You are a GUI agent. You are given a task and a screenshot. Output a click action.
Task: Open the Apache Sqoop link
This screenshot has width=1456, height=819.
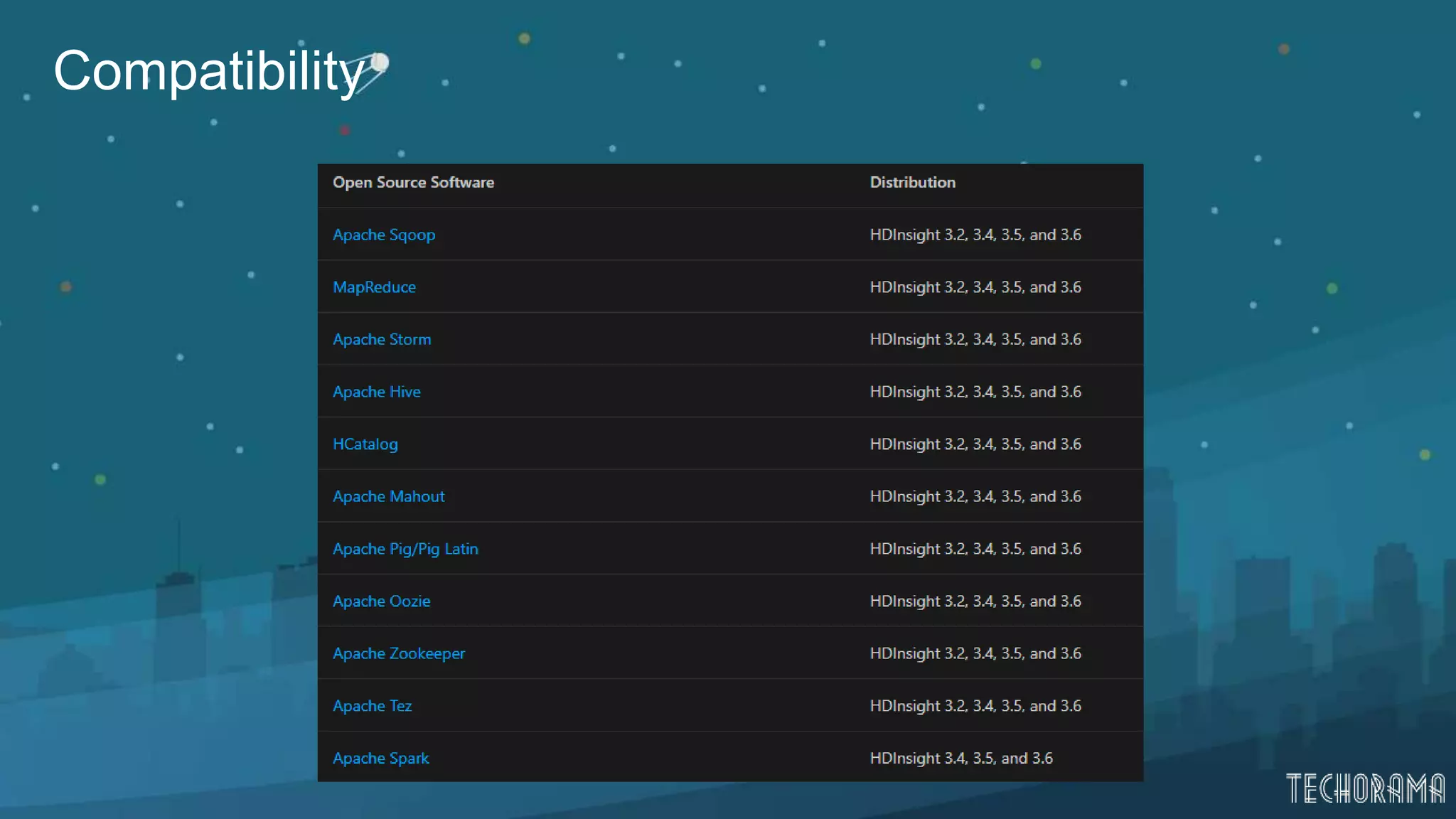tap(384, 235)
